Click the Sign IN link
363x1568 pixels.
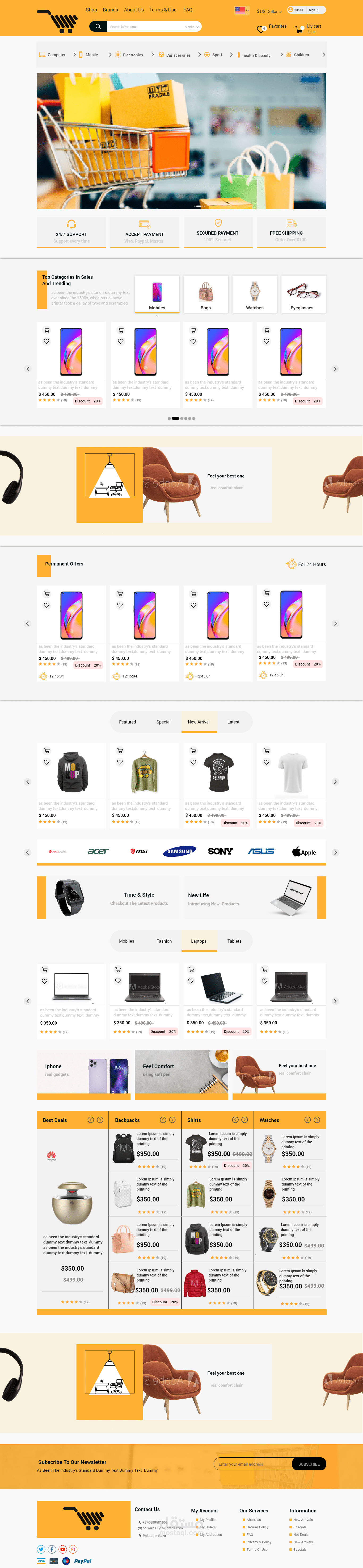(x=314, y=10)
